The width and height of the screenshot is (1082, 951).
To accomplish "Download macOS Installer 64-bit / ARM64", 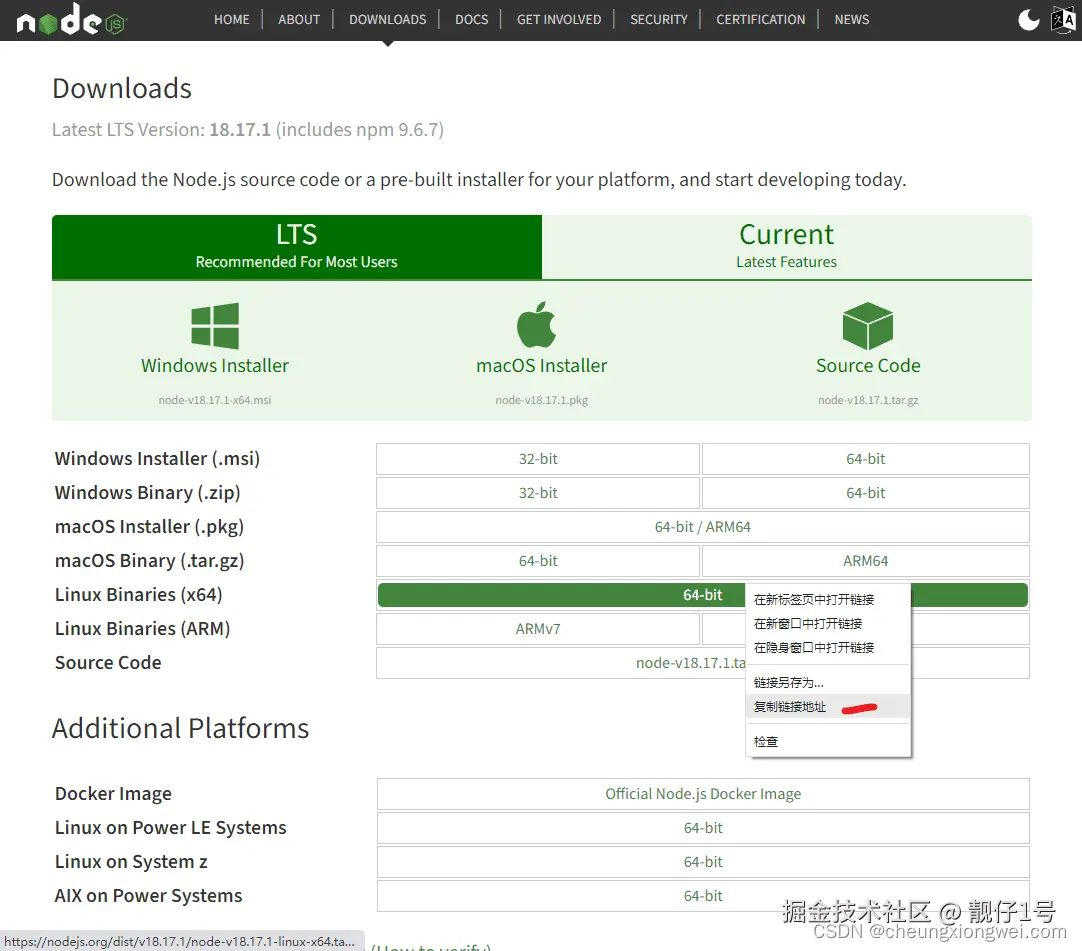I will (x=702, y=527).
